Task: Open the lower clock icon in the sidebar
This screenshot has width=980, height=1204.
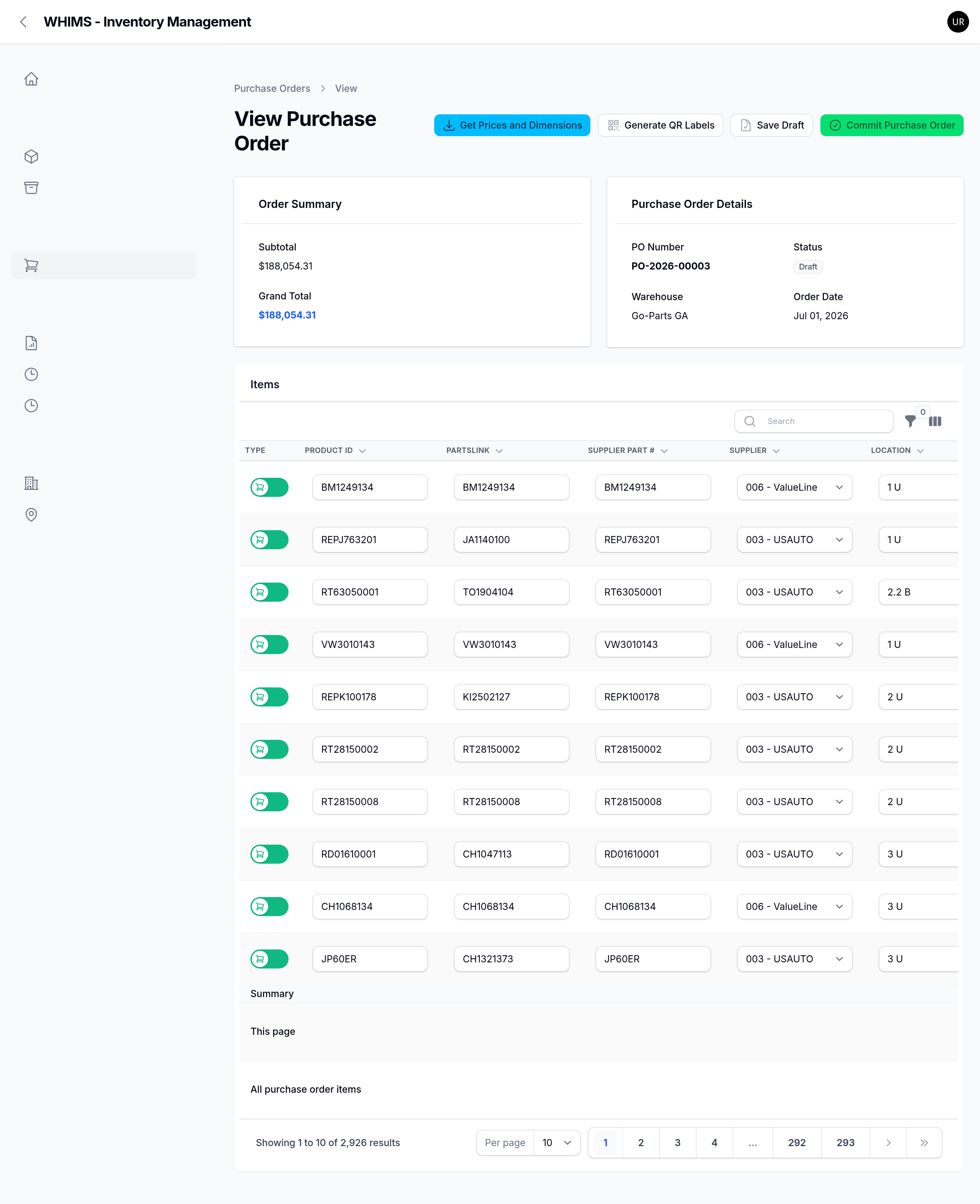Action: 31,406
